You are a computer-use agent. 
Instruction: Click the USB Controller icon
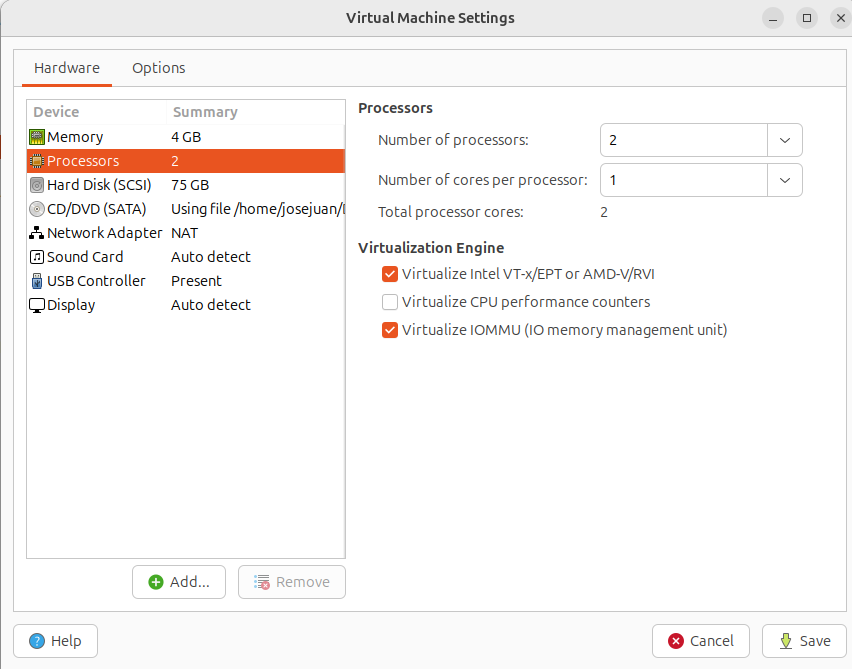[x=35, y=280]
